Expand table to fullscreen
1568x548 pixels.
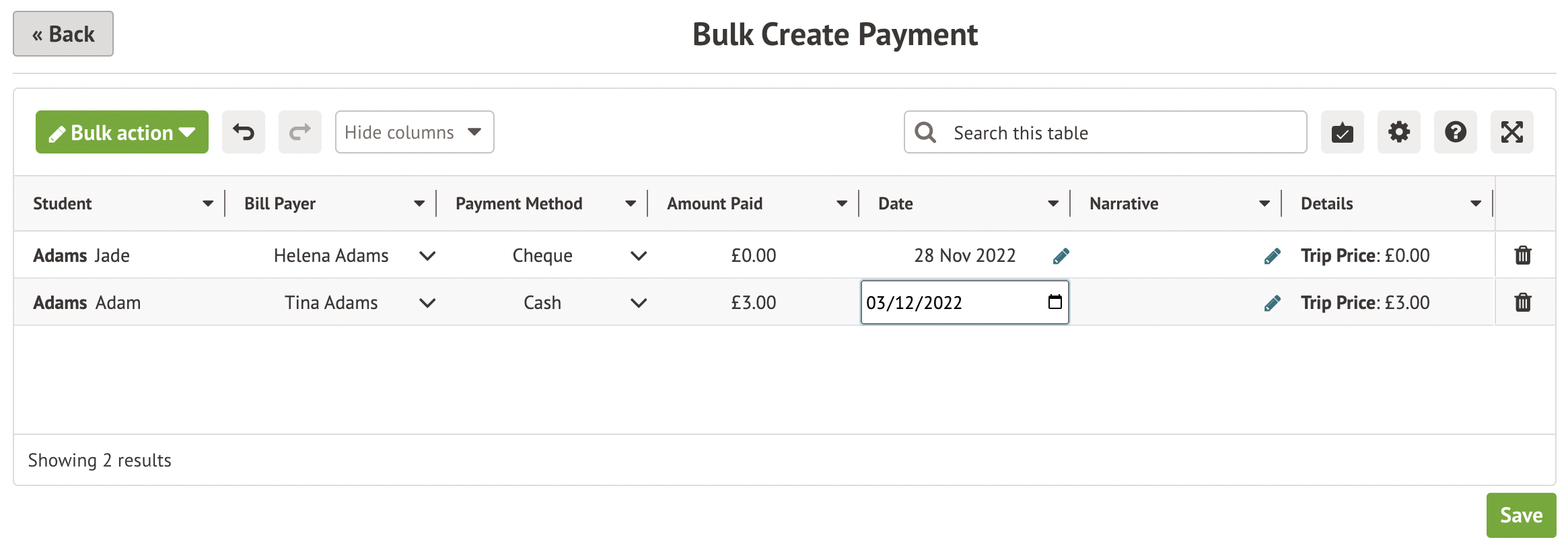[x=1511, y=132]
